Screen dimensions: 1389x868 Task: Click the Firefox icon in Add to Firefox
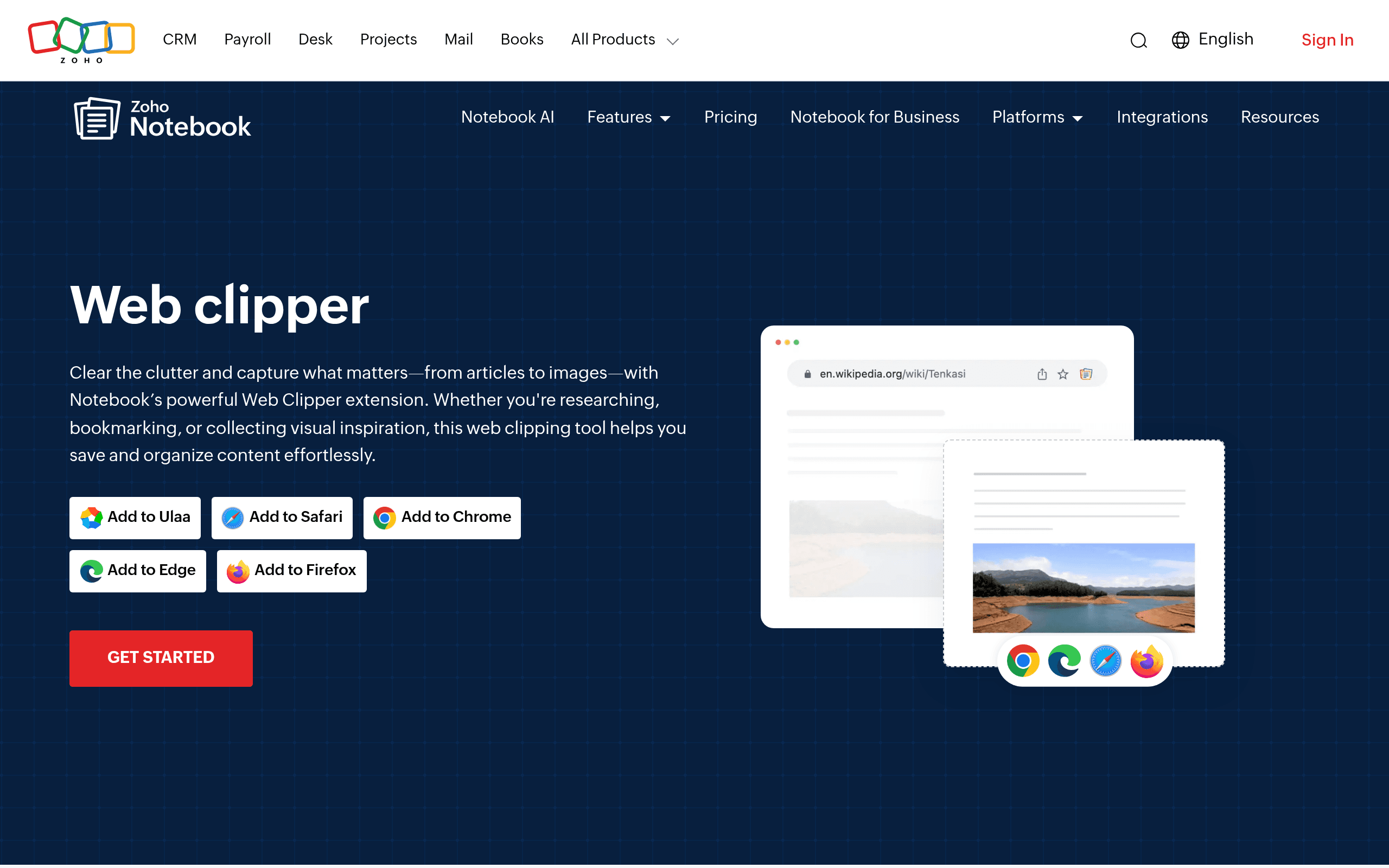pyautogui.click(x=238, y=571)
